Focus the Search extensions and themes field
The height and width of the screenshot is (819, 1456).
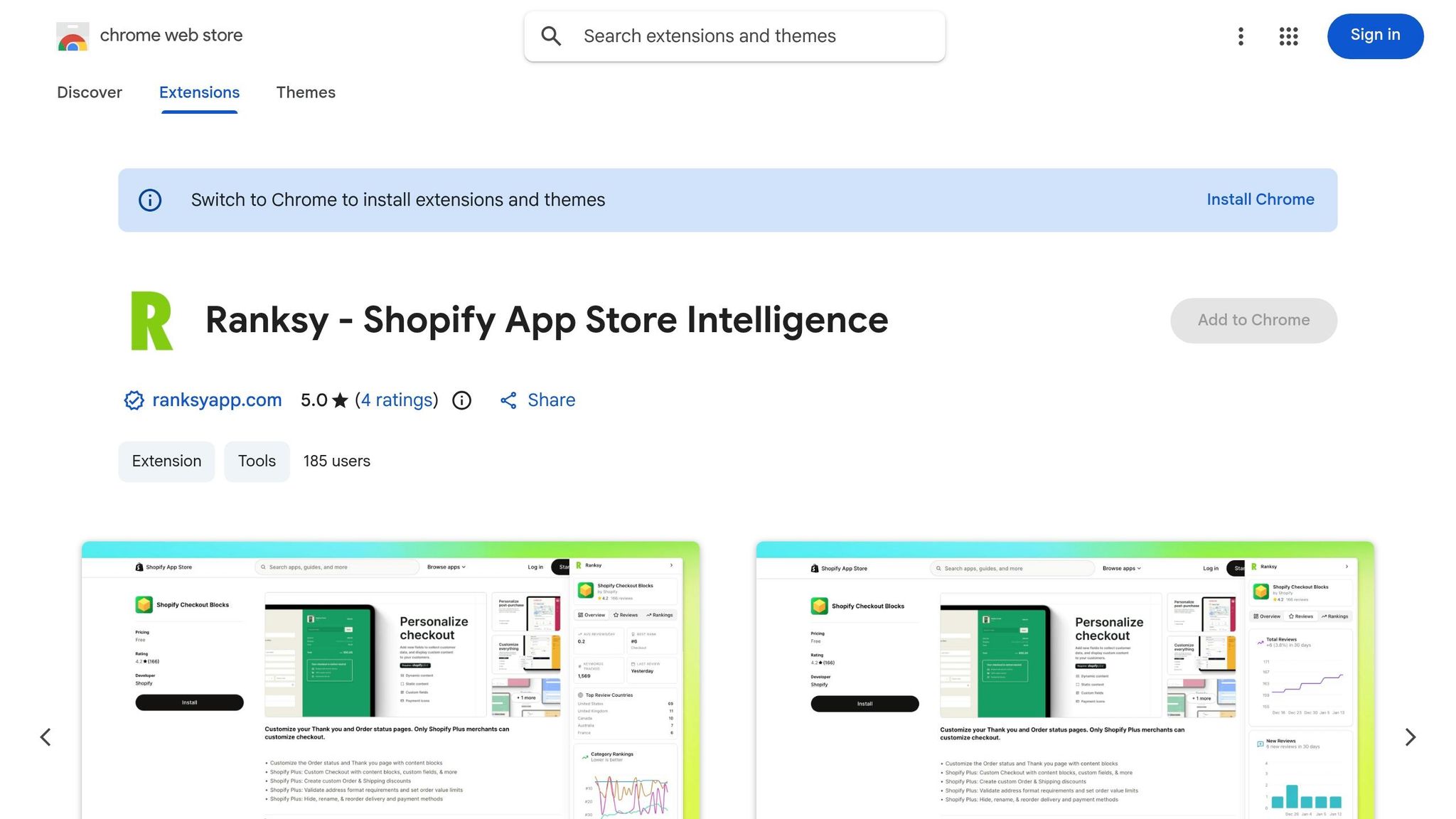pyautogui.click(x=734, y=36)
